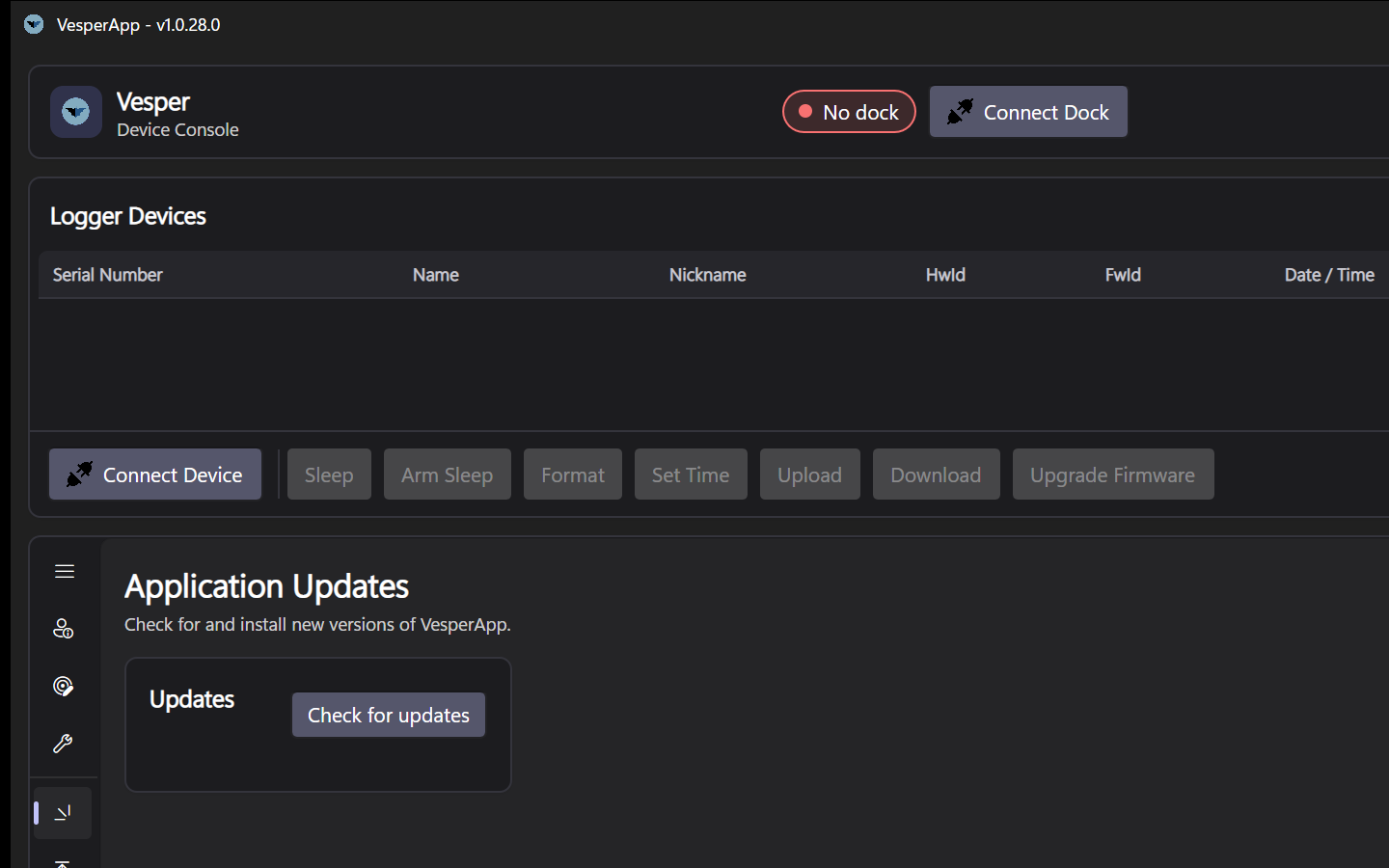Click the Application Updates heading

tap(267, 586)
